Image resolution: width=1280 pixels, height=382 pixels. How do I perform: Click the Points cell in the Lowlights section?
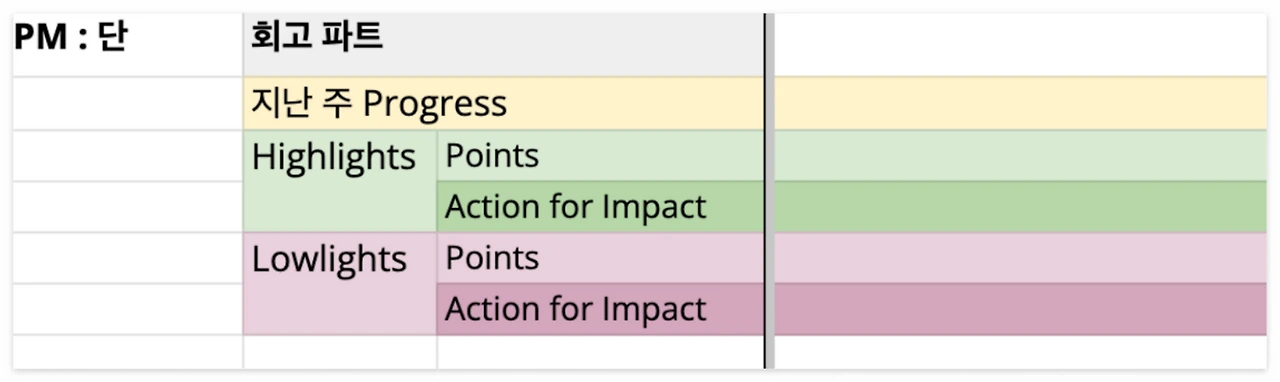pos(599,258)
